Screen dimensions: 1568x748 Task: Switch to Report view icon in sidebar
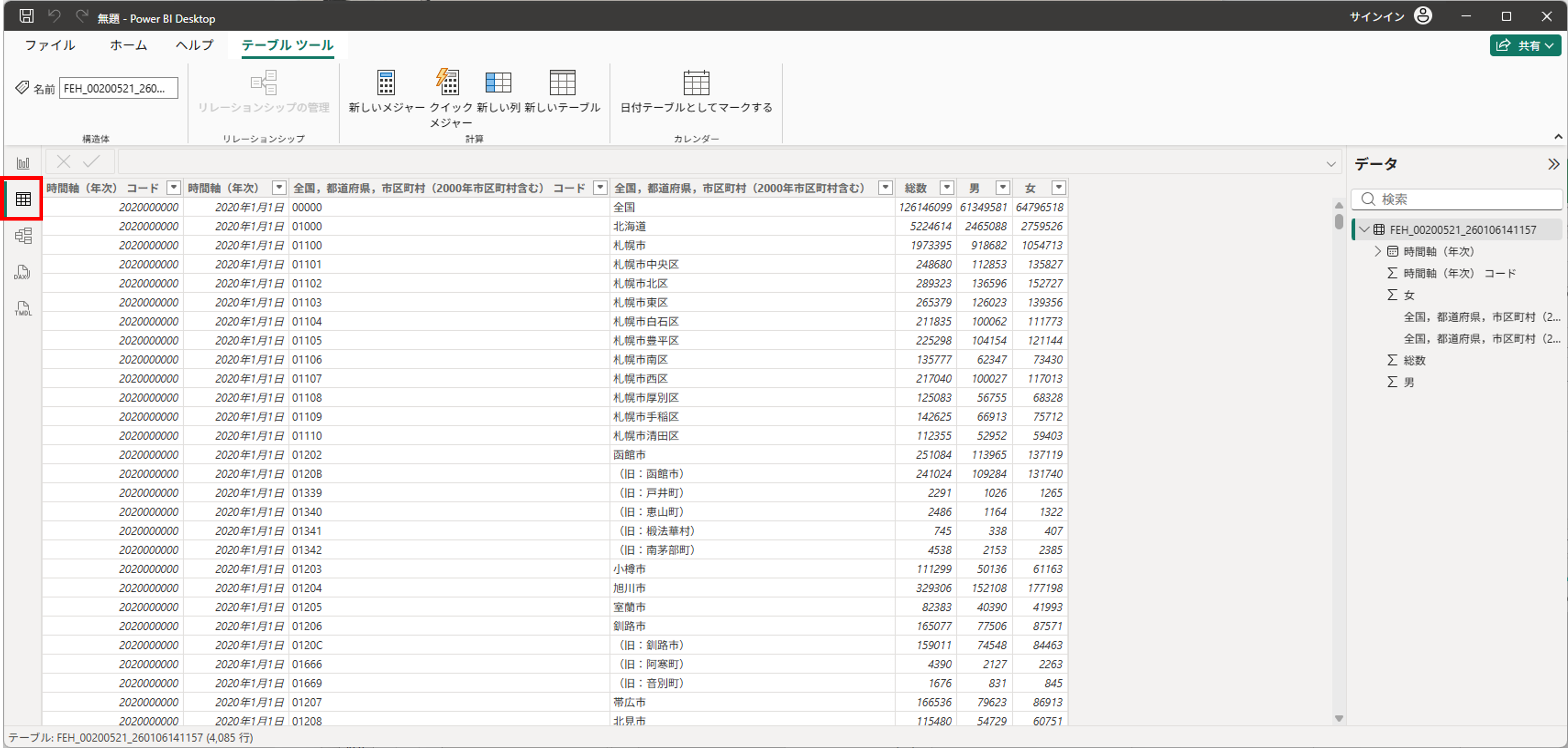(x=23, y=163)
